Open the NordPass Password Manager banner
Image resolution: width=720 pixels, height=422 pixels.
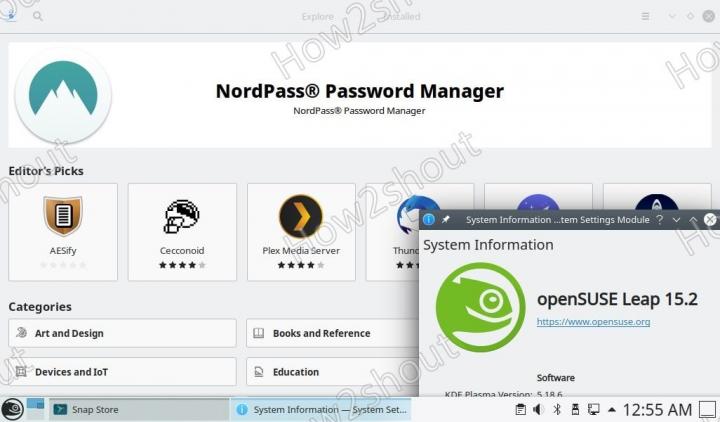[x=360, y=96]
